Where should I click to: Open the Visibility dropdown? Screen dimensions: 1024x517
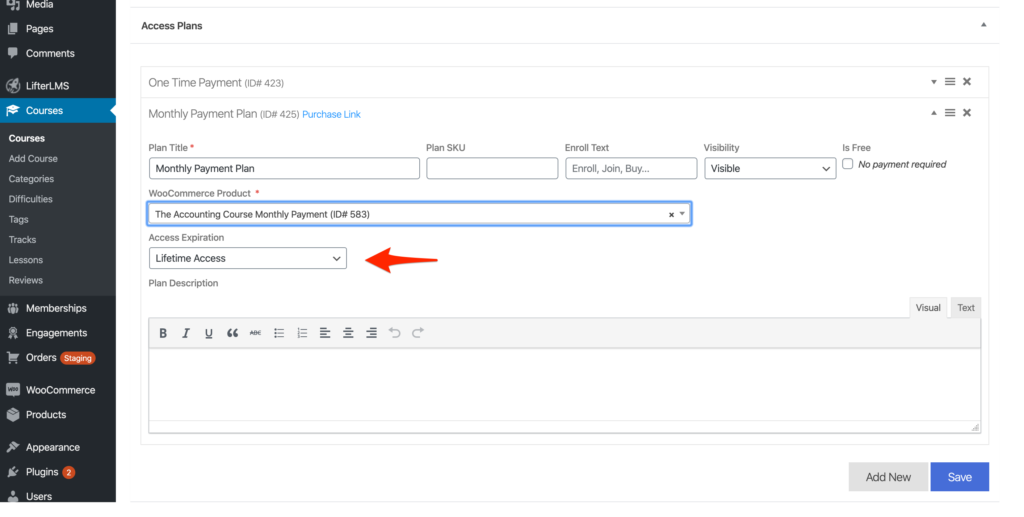click(770, 168)
